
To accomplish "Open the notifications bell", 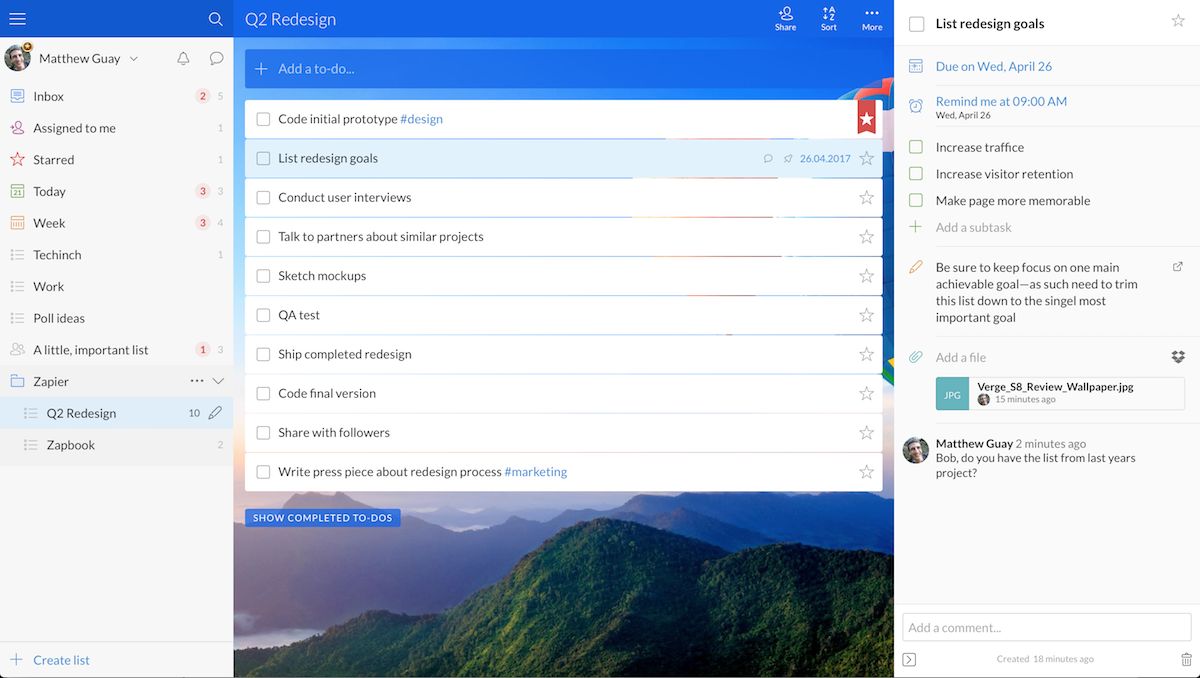I will [x=183, y=59].
